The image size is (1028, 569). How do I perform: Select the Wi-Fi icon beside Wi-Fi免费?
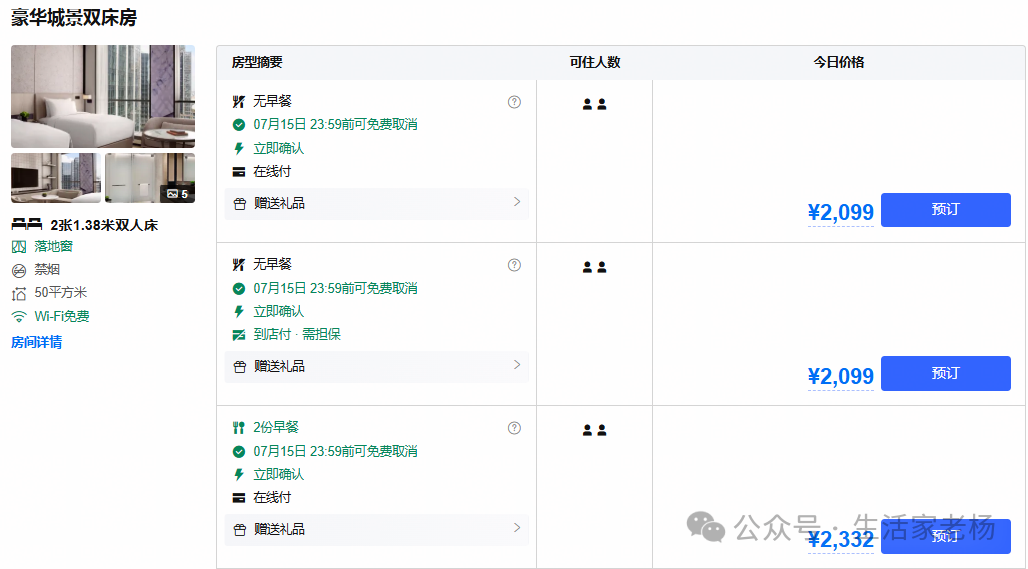(x=19, y=317)
